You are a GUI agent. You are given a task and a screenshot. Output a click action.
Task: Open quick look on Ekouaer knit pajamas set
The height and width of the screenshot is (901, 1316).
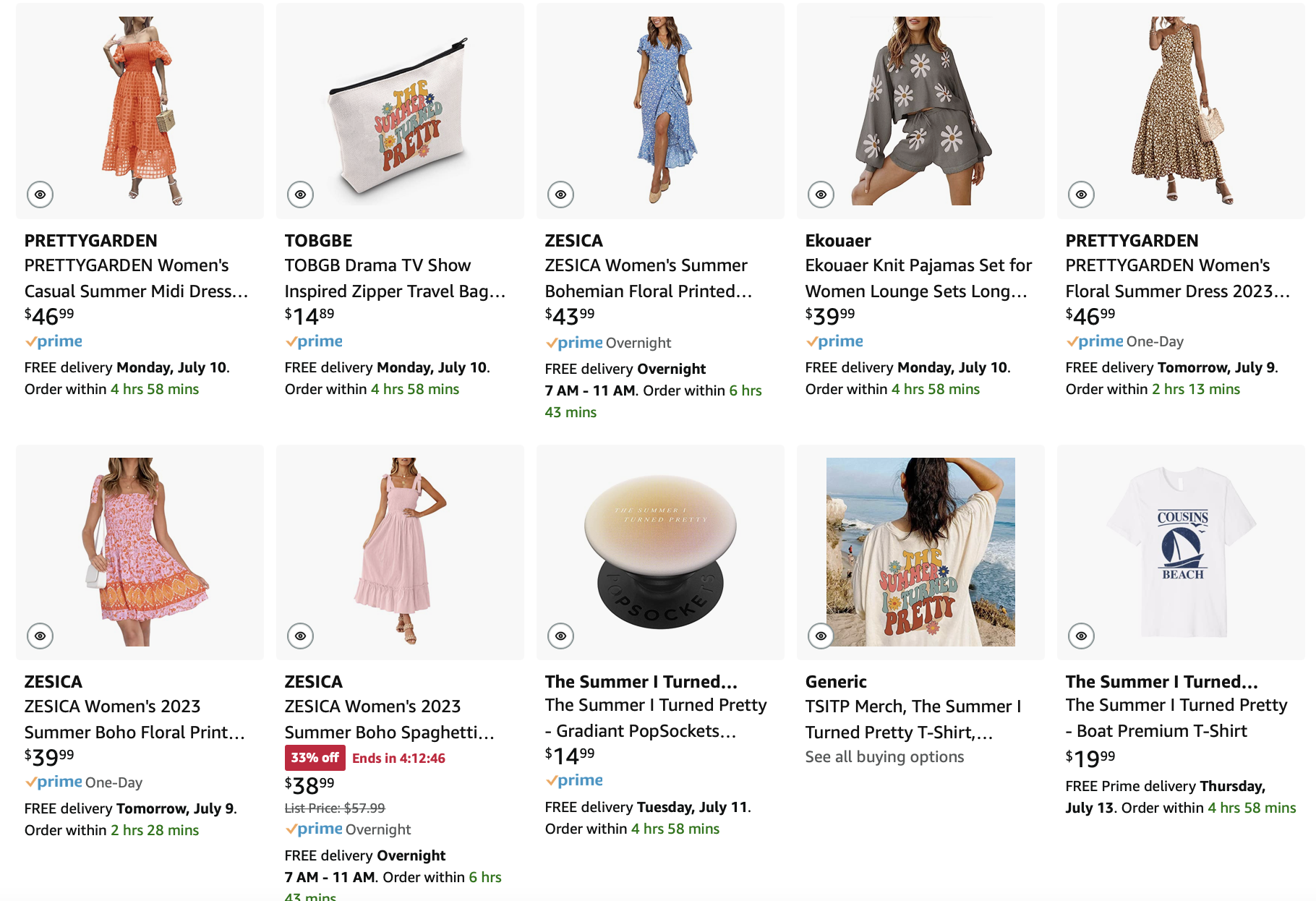click(x=821, y=195)
